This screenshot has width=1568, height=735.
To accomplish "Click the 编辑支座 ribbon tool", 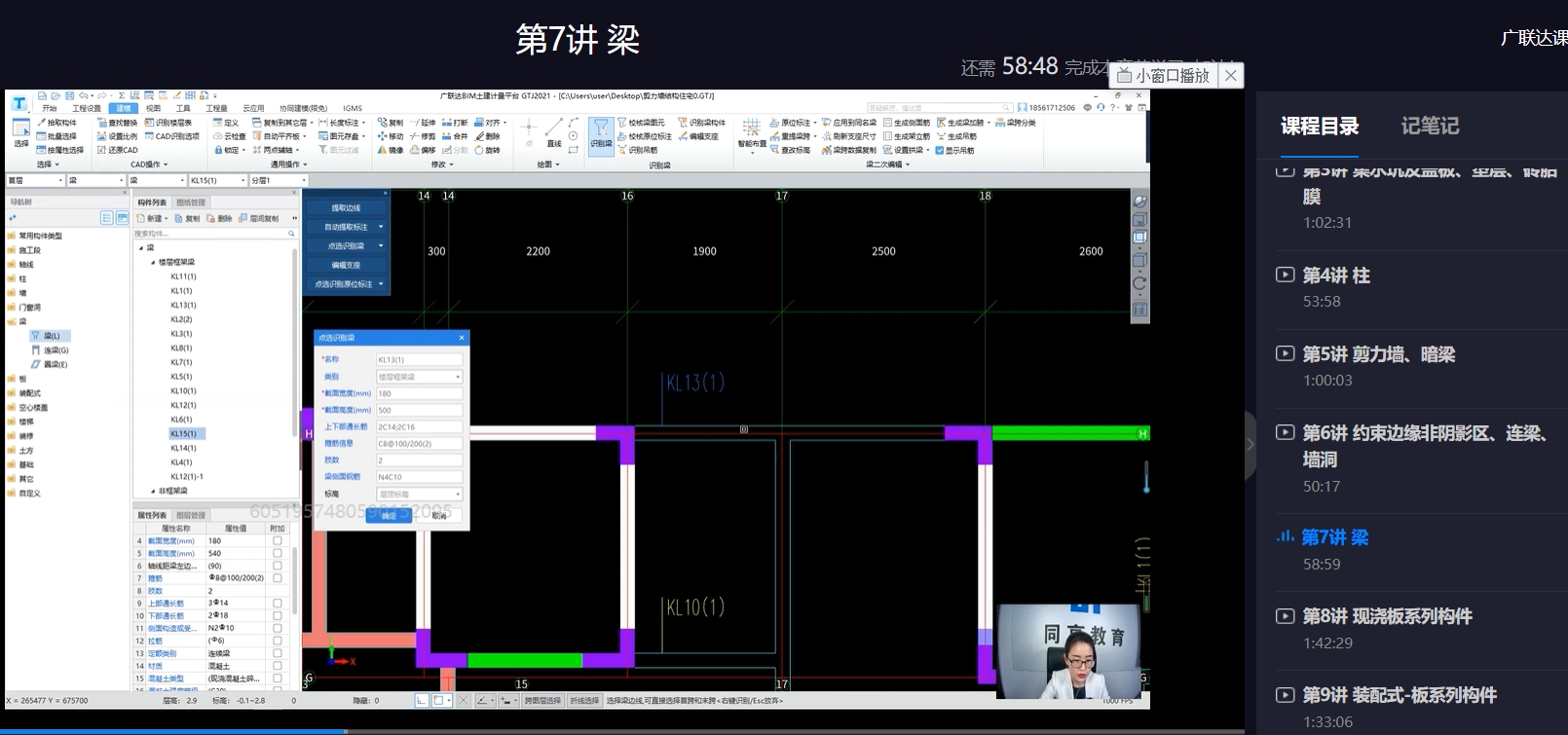I will [x=698, y=136].
